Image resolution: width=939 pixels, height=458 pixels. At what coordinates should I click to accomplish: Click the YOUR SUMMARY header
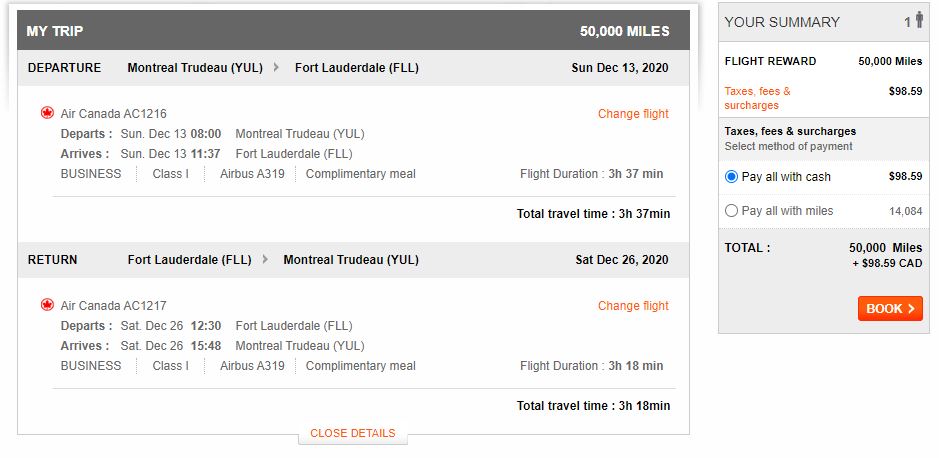click(x=782, y=22)
